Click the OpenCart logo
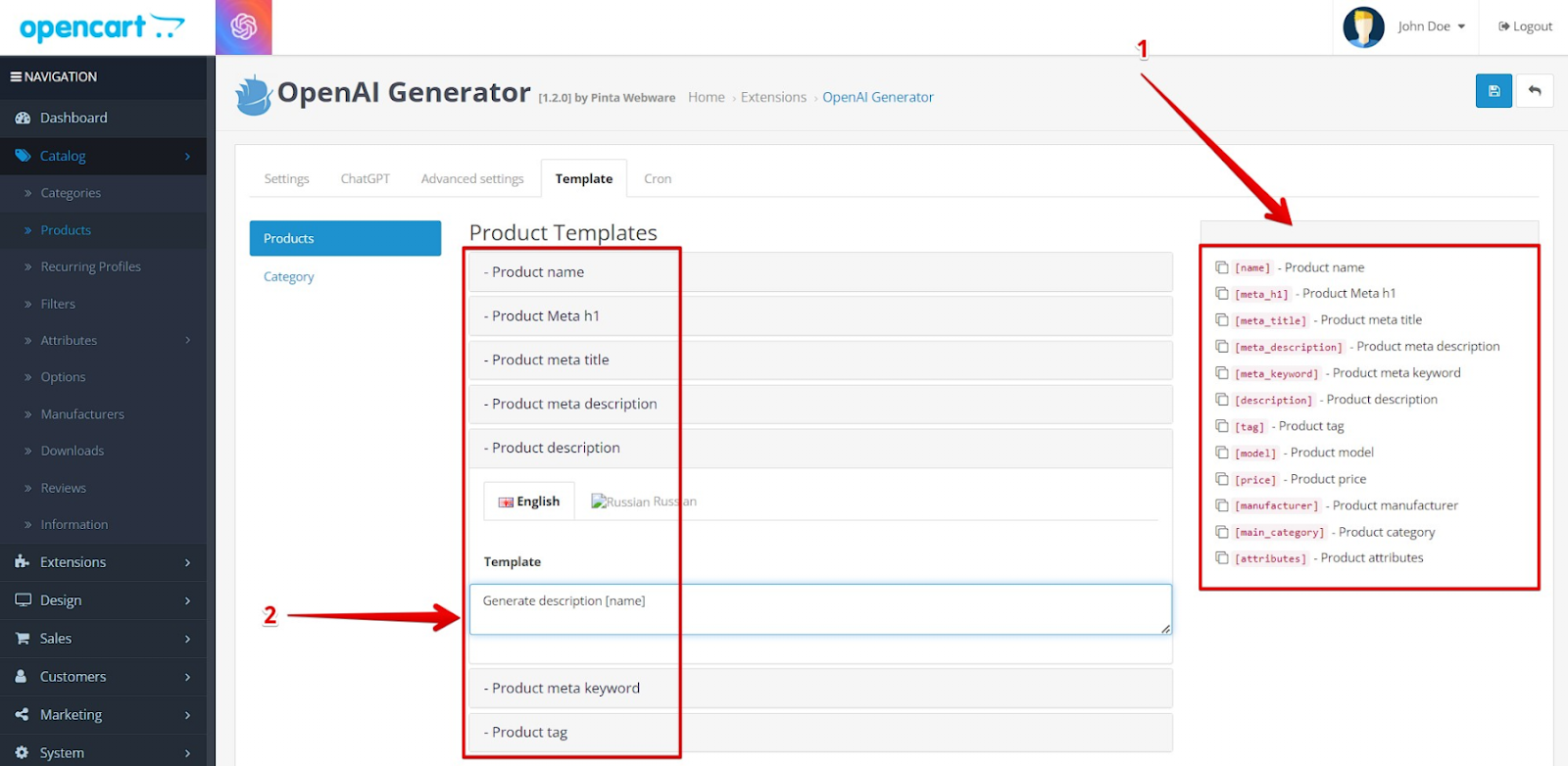The image size is (1568, 766). click(x=102, y=27)
